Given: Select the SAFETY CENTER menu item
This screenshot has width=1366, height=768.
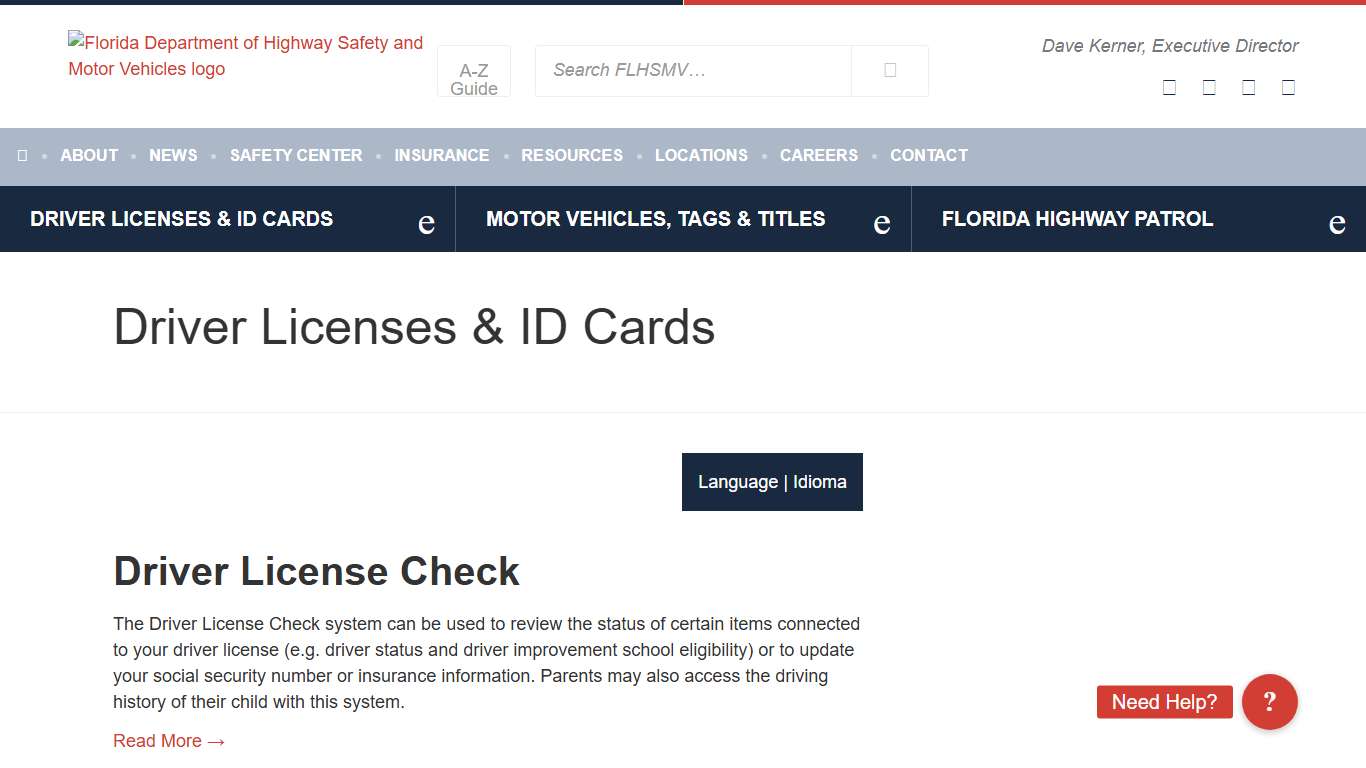Looking at the screenshot, I should [x=296, y=155].
